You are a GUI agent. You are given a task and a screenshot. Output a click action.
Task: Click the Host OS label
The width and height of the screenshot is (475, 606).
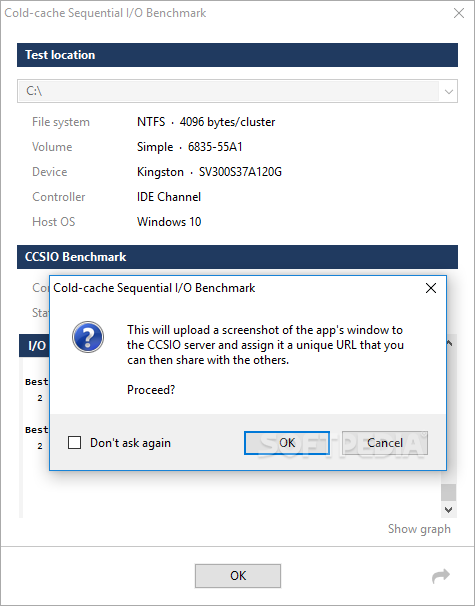coord(54,222)
